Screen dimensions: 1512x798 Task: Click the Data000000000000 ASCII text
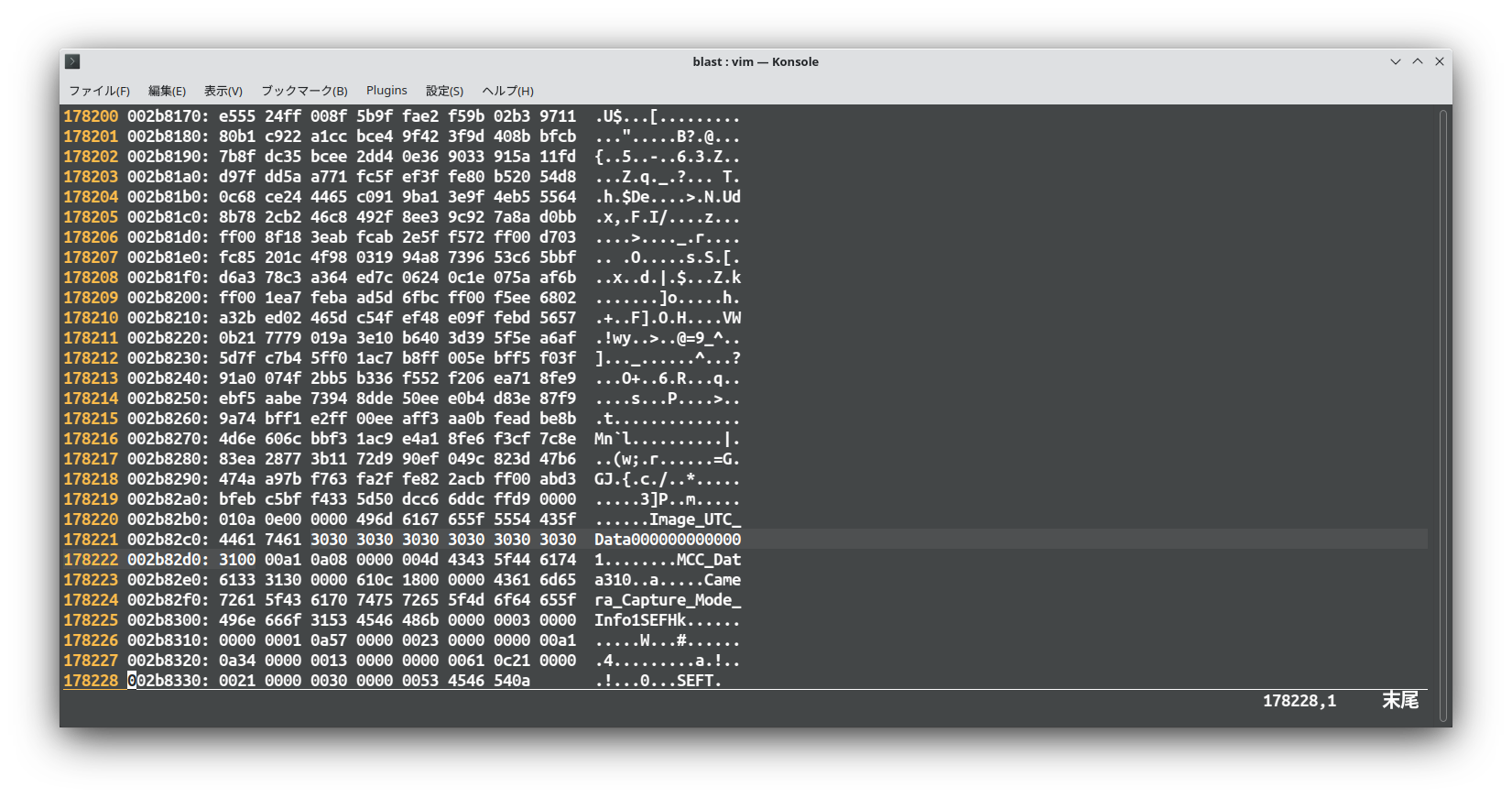click(x=667, y=540)
